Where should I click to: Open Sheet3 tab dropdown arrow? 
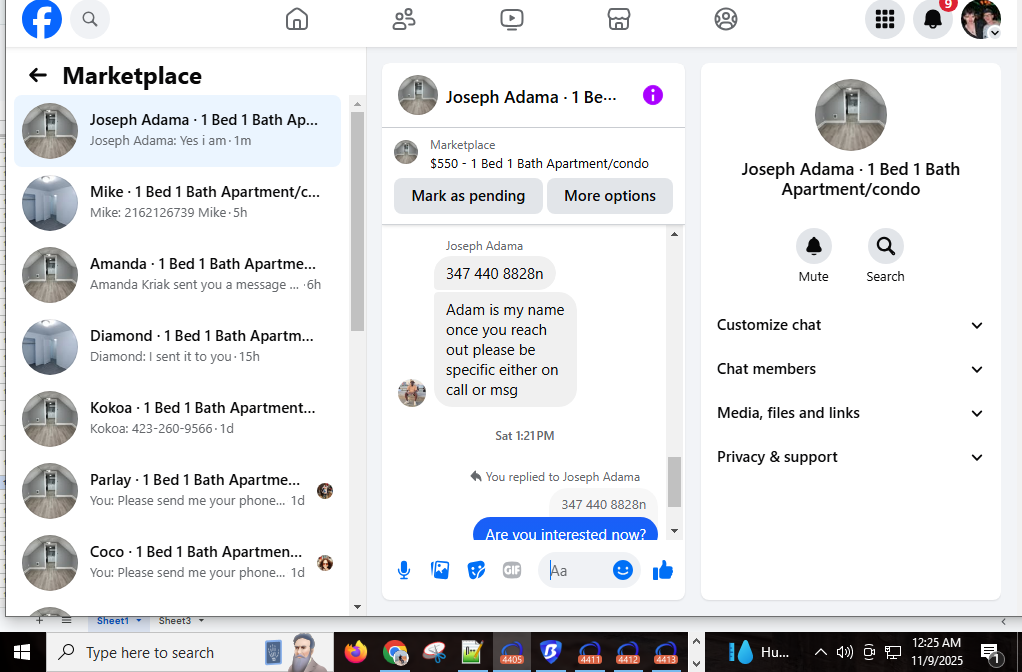tap(201, 621)
